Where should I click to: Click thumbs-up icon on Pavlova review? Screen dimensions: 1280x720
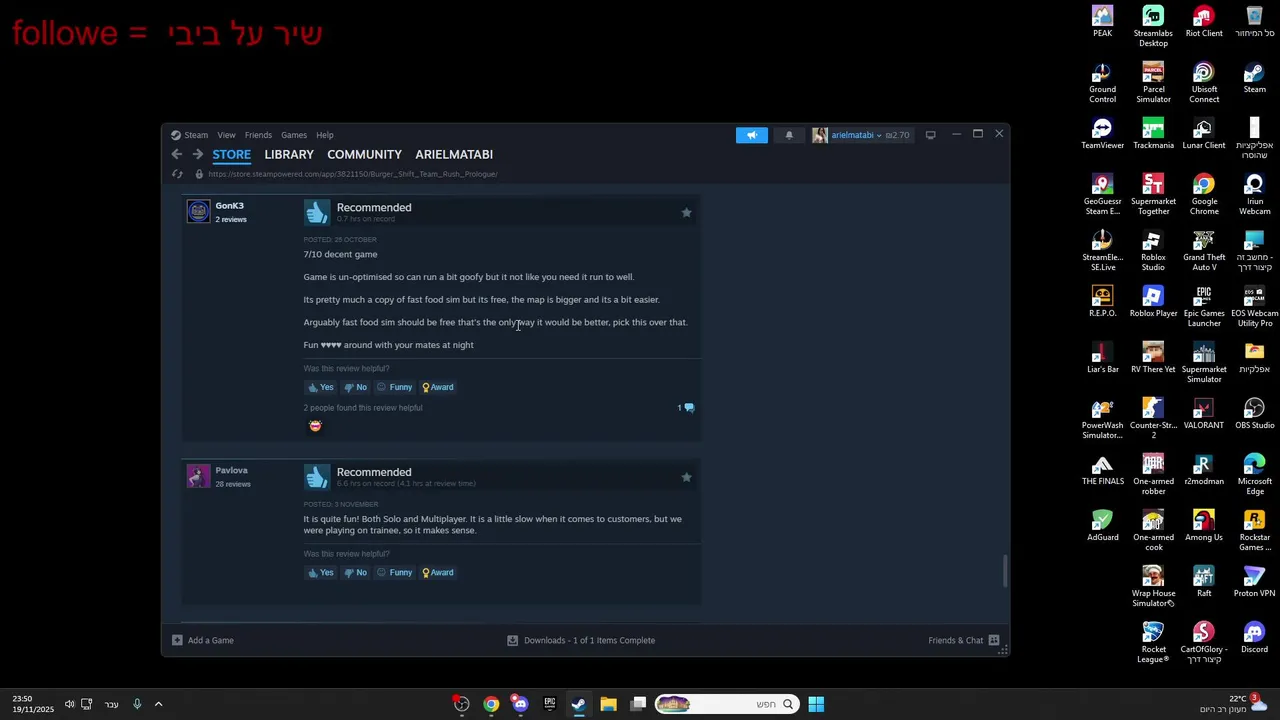[x=317, y=477]
